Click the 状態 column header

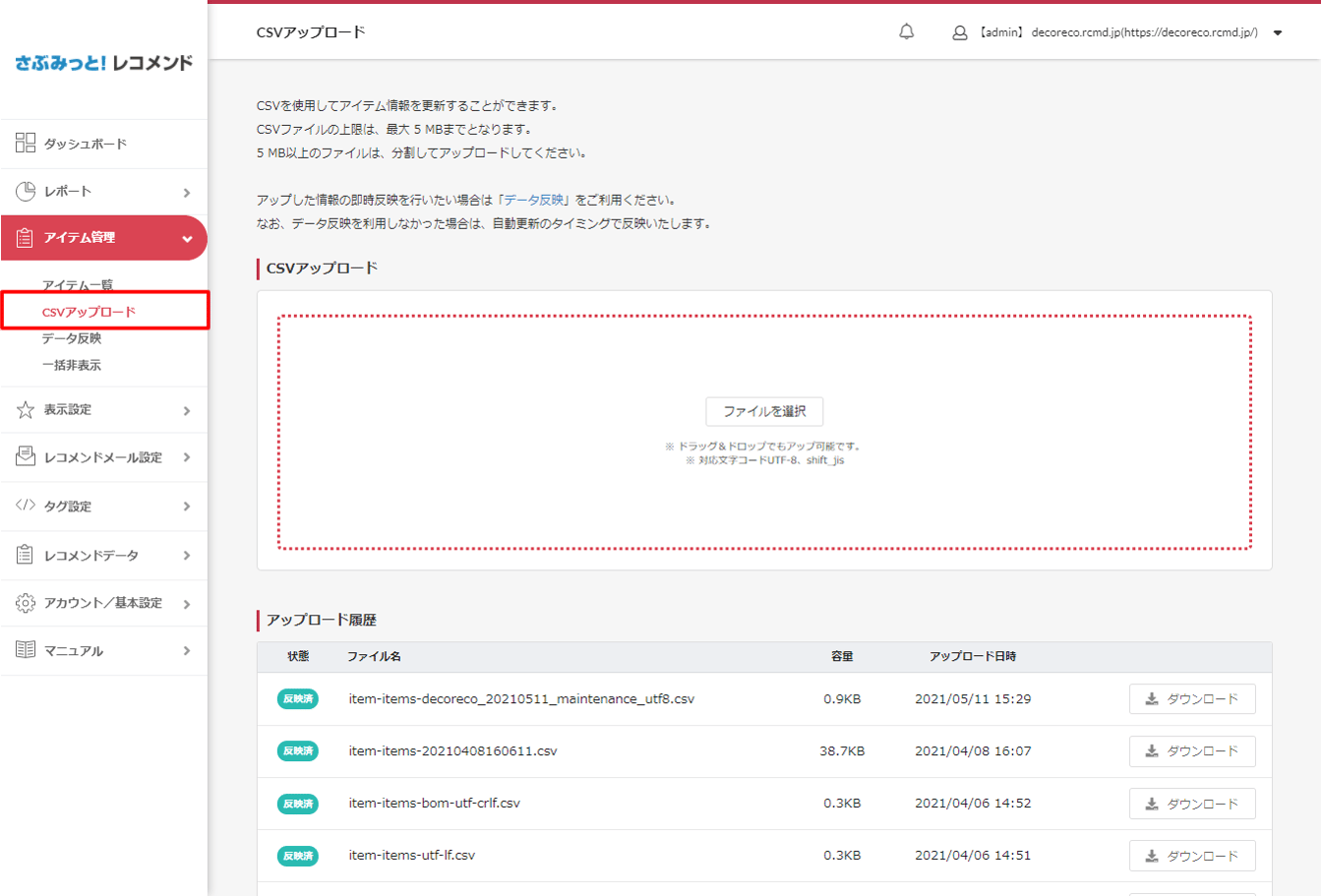coord(298,656)
